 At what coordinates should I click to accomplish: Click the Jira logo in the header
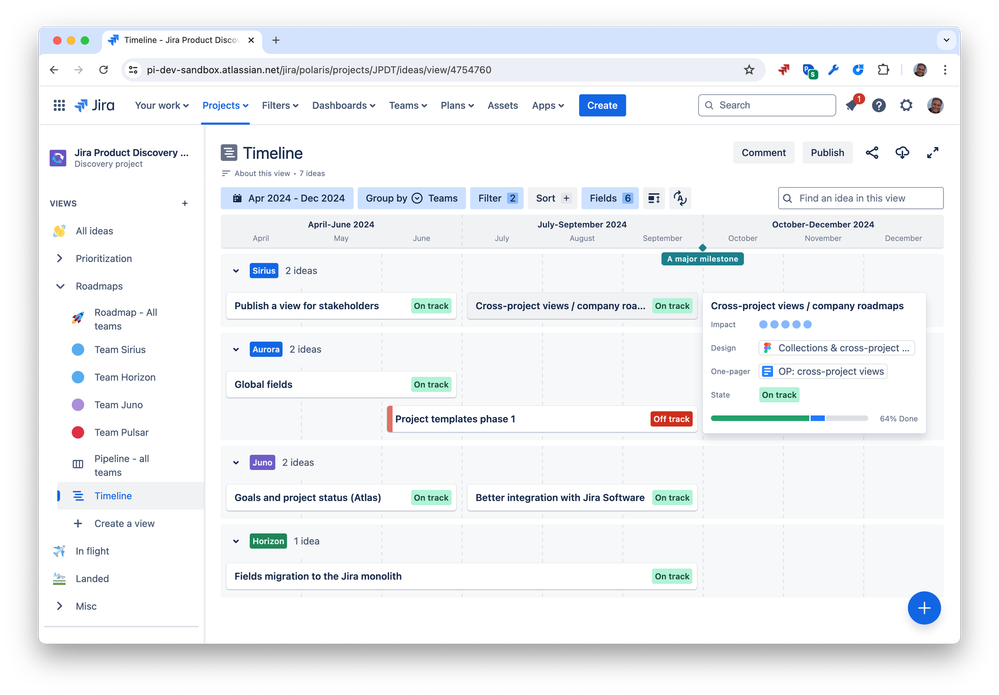coord(95,105)
